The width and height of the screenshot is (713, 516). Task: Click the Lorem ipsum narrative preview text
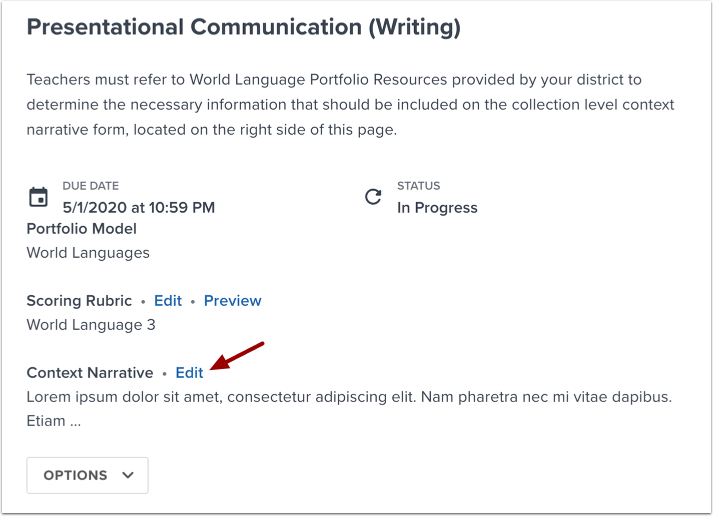click(348, 397)
